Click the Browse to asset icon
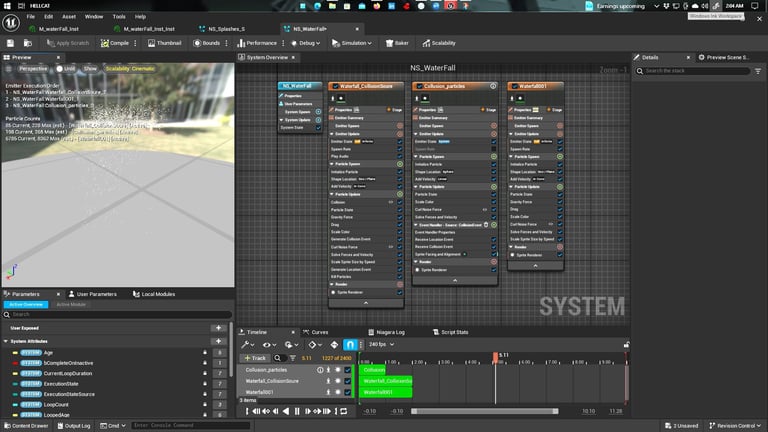The image size is (768, 432). tap(28, 43)
